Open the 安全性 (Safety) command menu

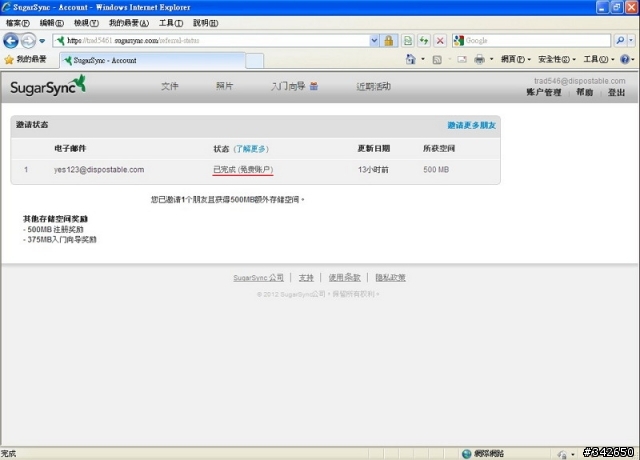pos(557,60)
